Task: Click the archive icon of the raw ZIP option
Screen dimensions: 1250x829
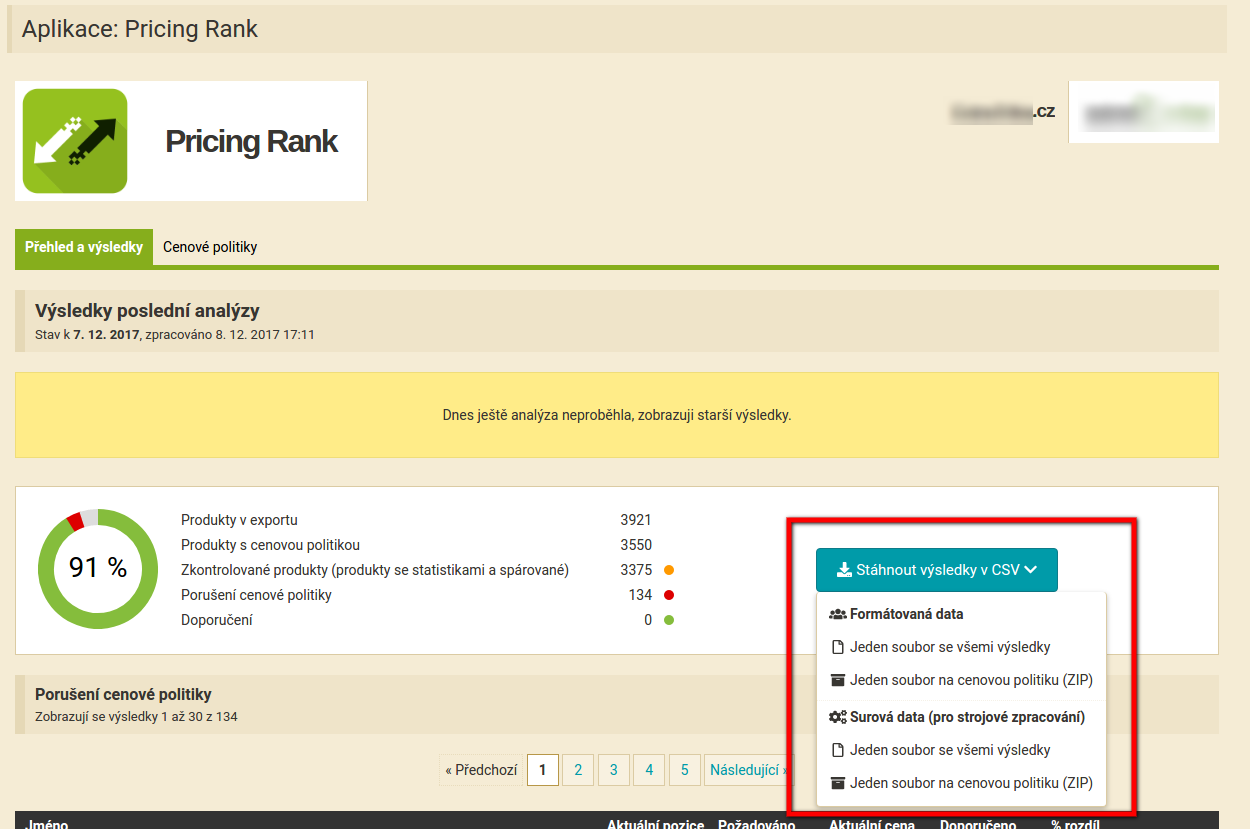Action: point(838,783)
